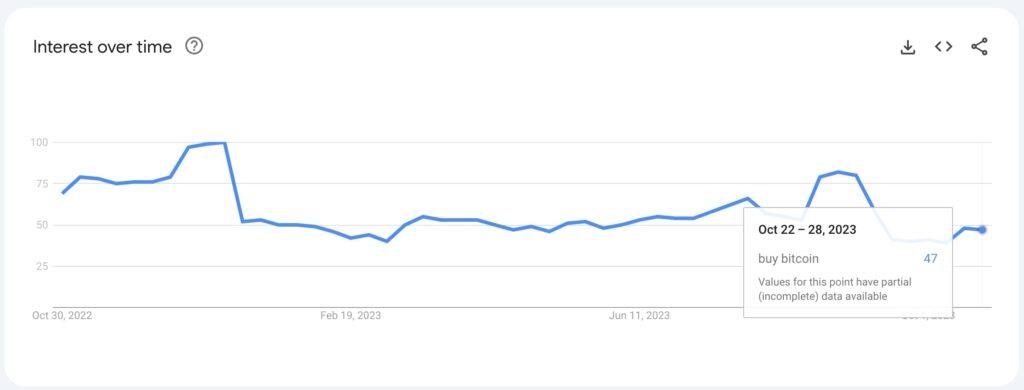
Task: Click the 75 value on y-axis
Action: coord(43,184)
